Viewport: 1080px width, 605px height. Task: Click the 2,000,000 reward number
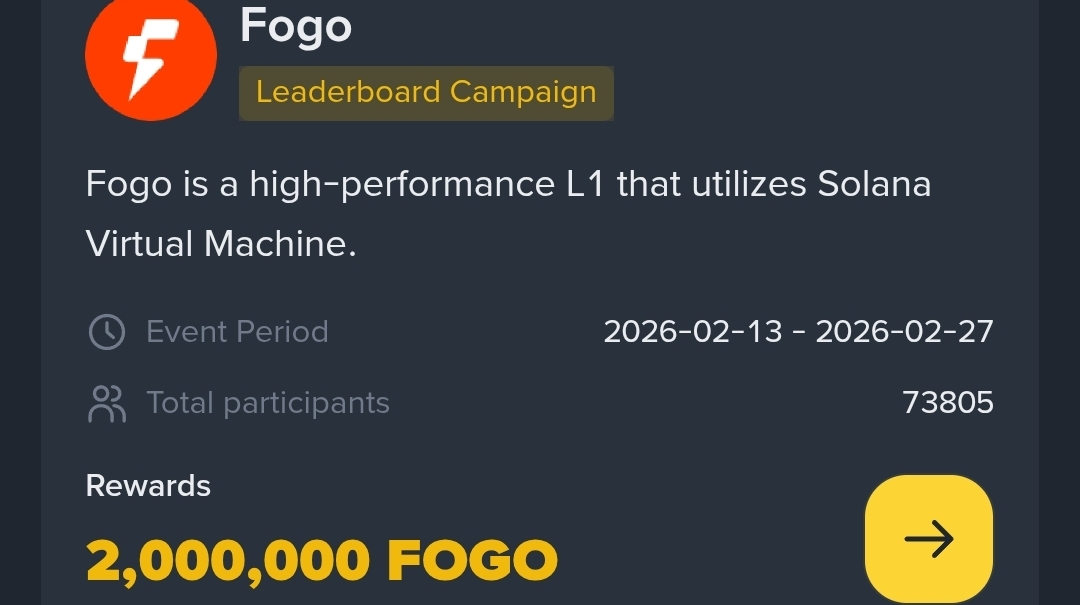tap(228, 561)
